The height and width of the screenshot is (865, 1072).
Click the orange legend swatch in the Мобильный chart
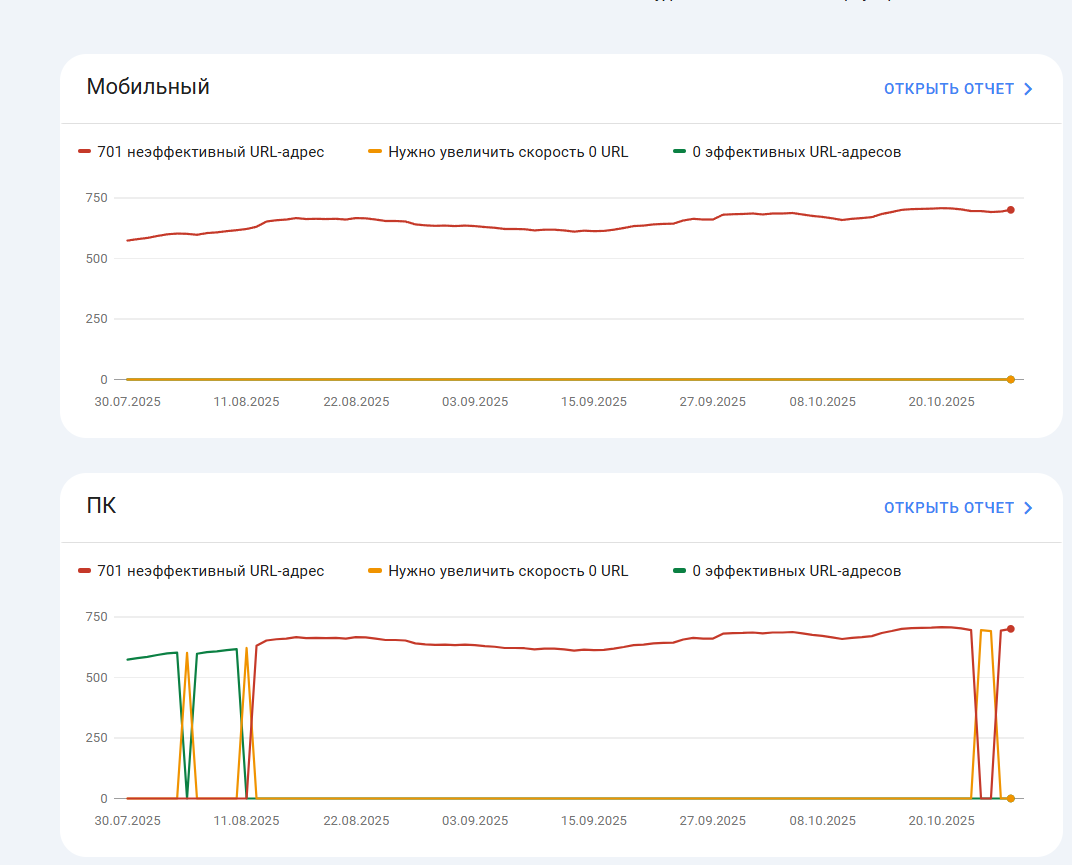pyautogui.click(x=375, y=152)
